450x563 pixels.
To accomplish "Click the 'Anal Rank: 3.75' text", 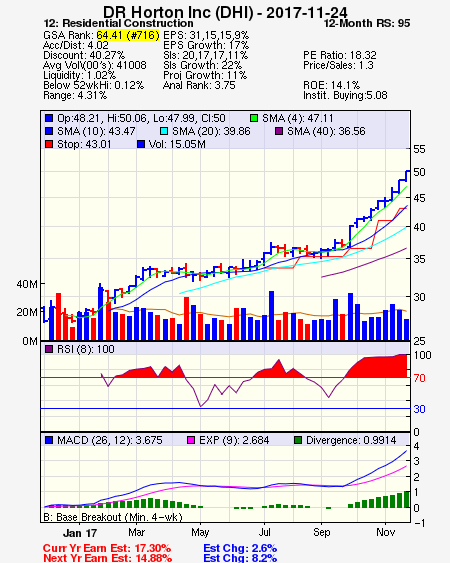I will (x=199, y=85).
